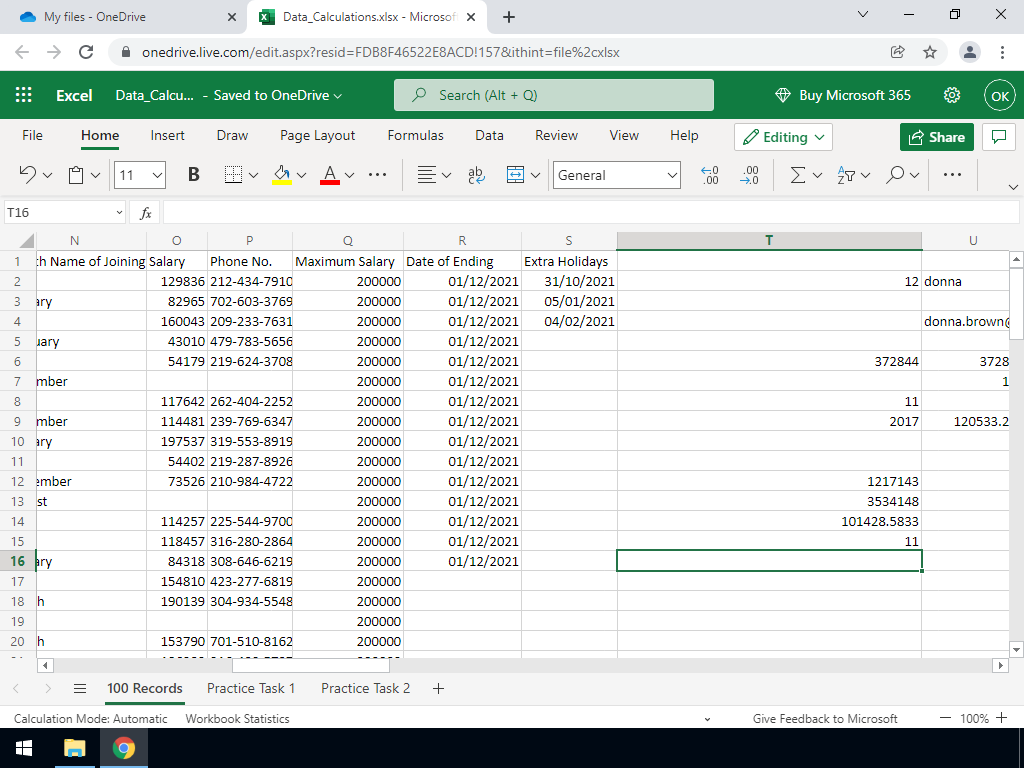
Task: Click Buy Microsoft 365 link
Action: 843,95
